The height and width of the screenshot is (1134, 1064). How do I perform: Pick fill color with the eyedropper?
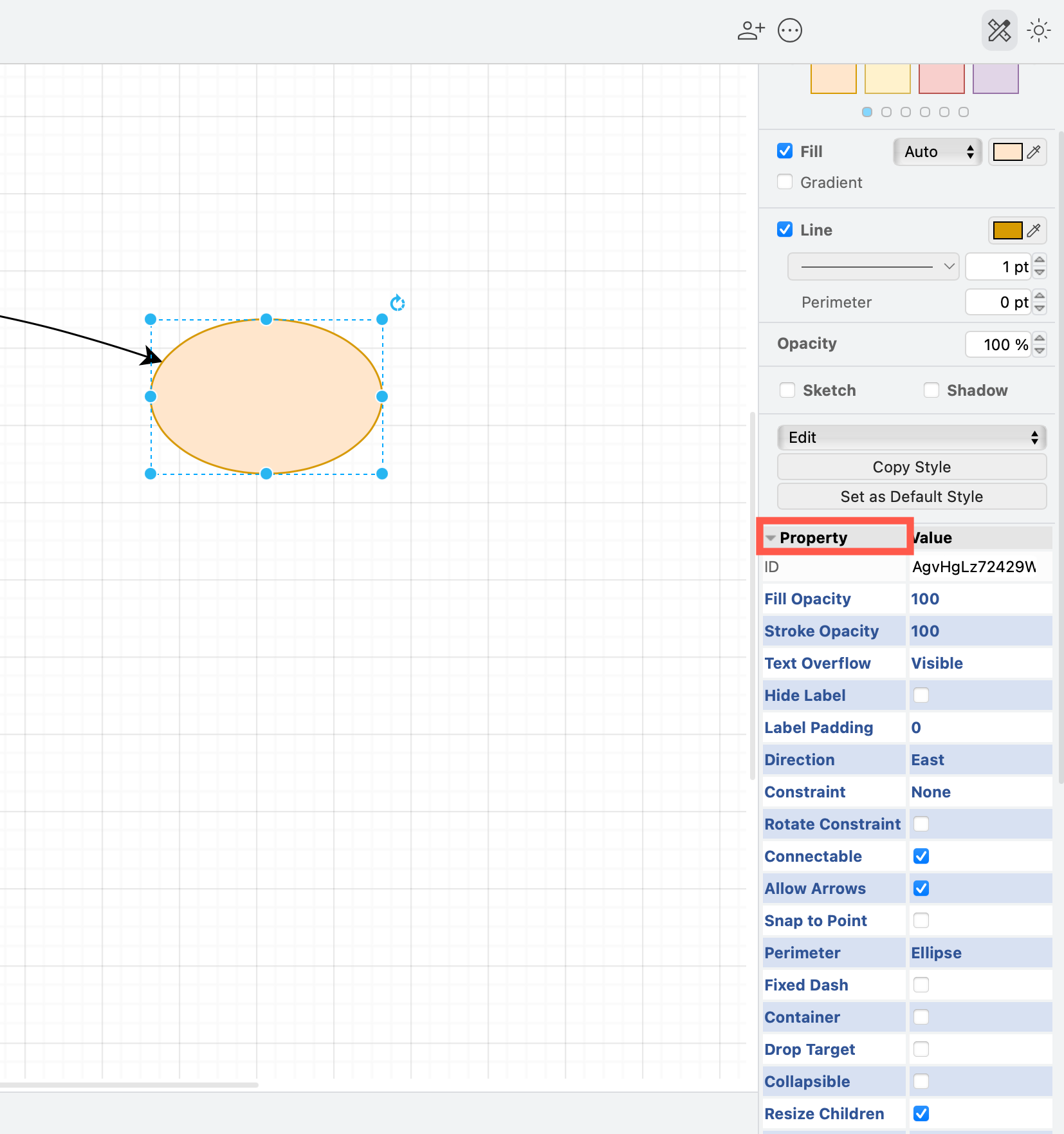coord(1034,151)
